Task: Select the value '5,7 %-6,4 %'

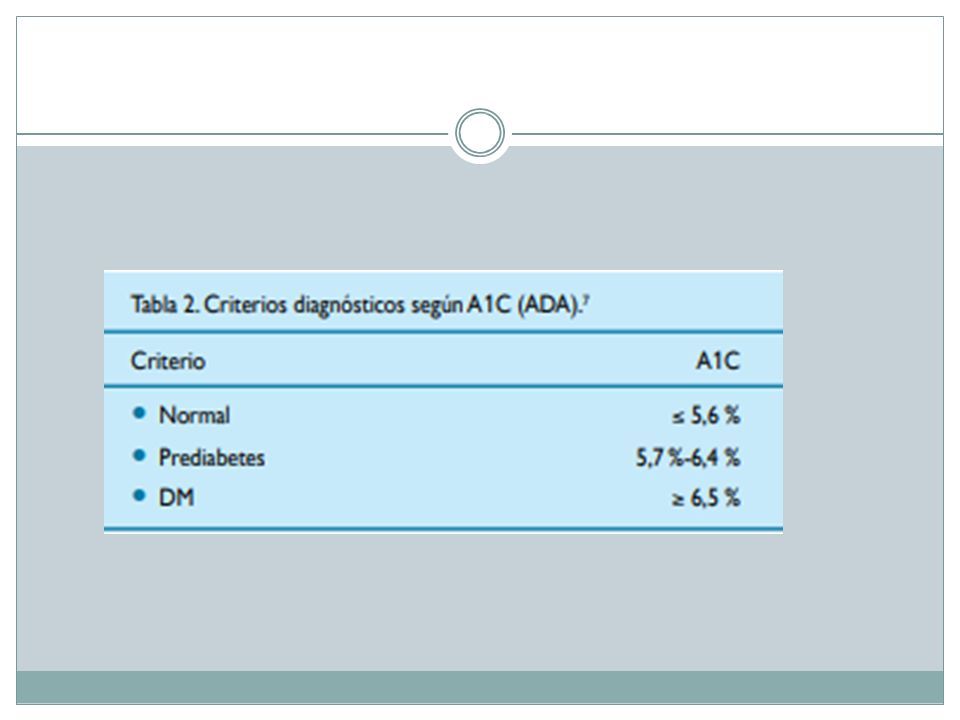Action: tap(688, 457)
